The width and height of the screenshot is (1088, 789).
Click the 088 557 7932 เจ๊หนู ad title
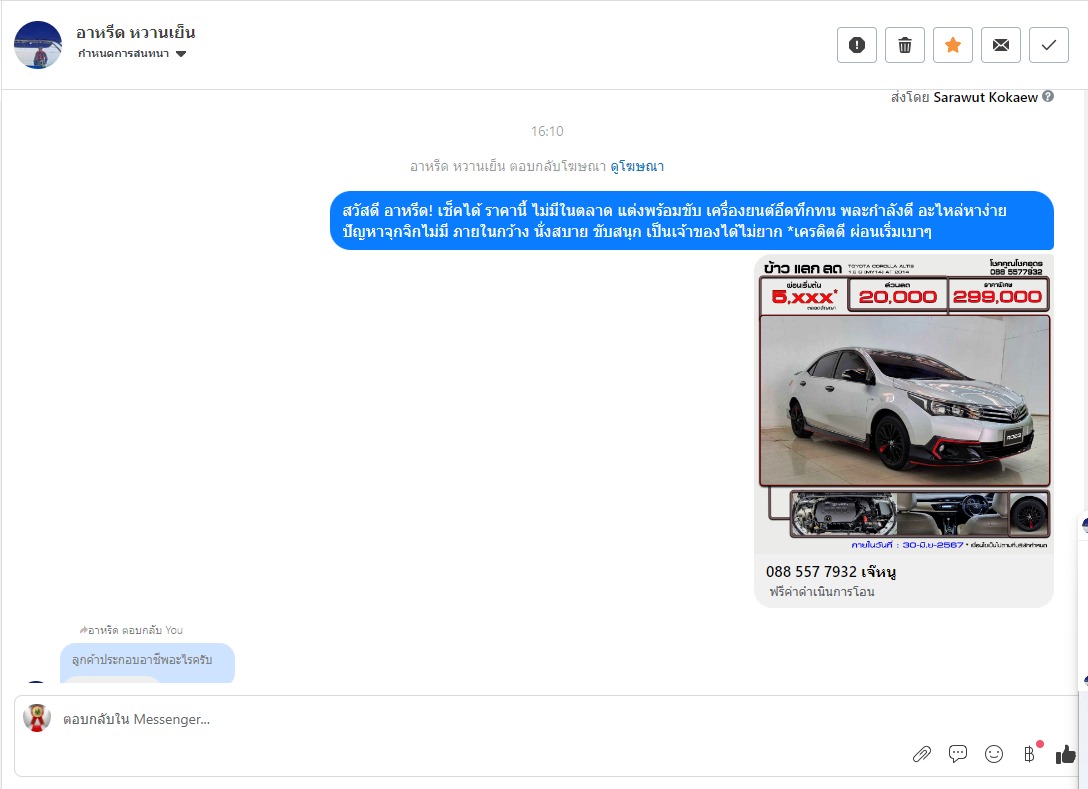click(831, 572)
